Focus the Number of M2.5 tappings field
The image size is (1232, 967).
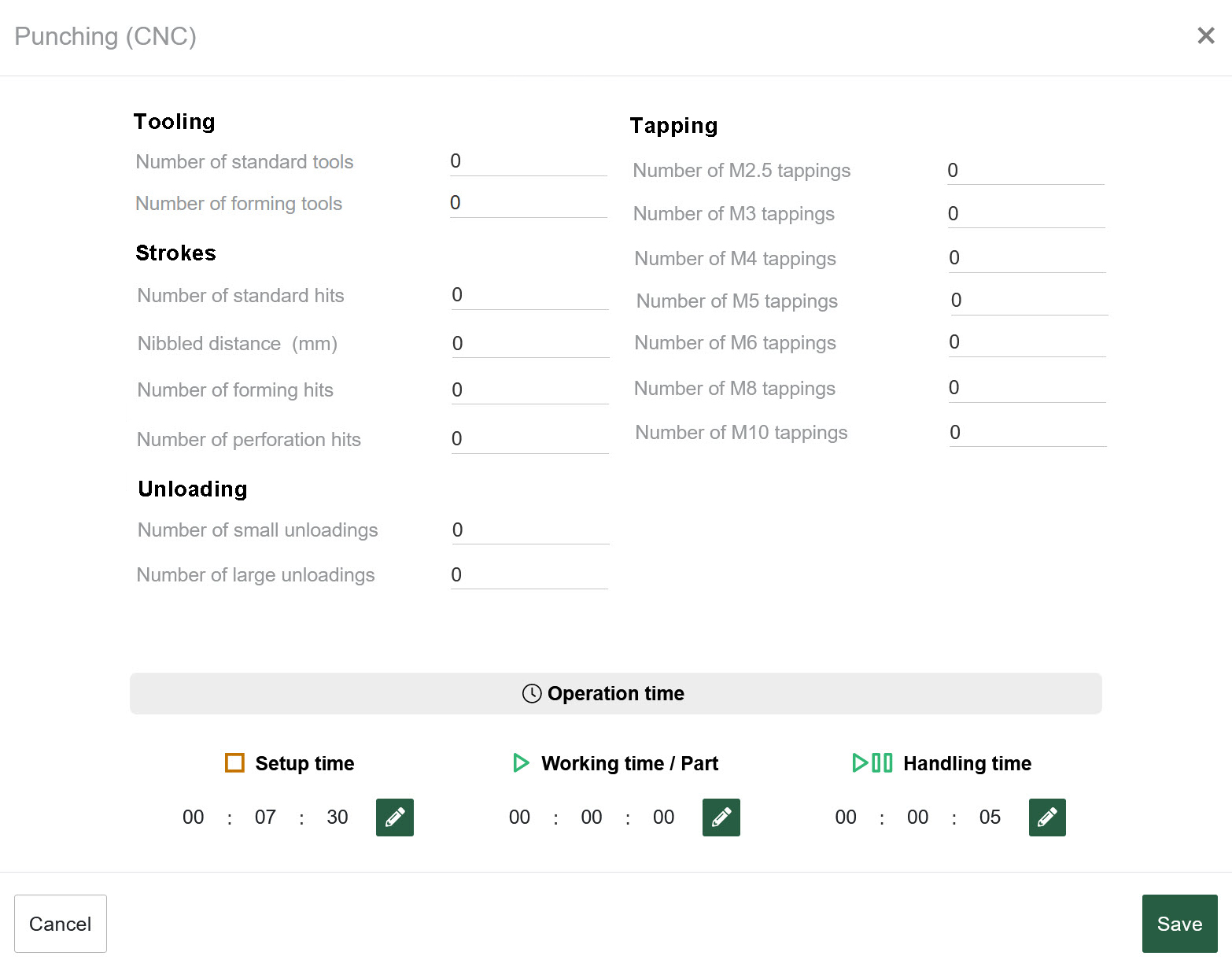(x=1025, y=171)
